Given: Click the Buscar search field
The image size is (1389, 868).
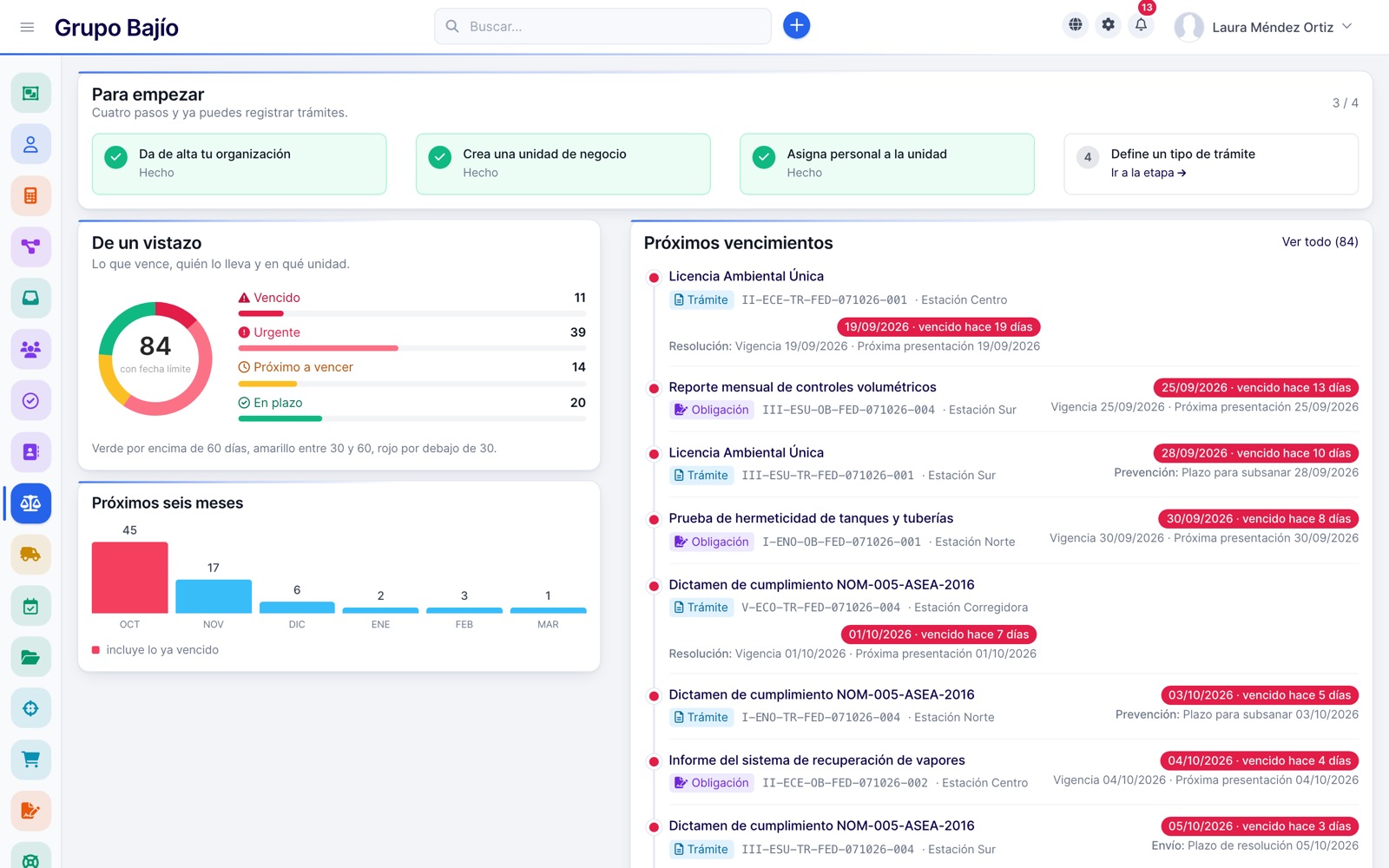Looking at the screenshot, I should 602,26.
